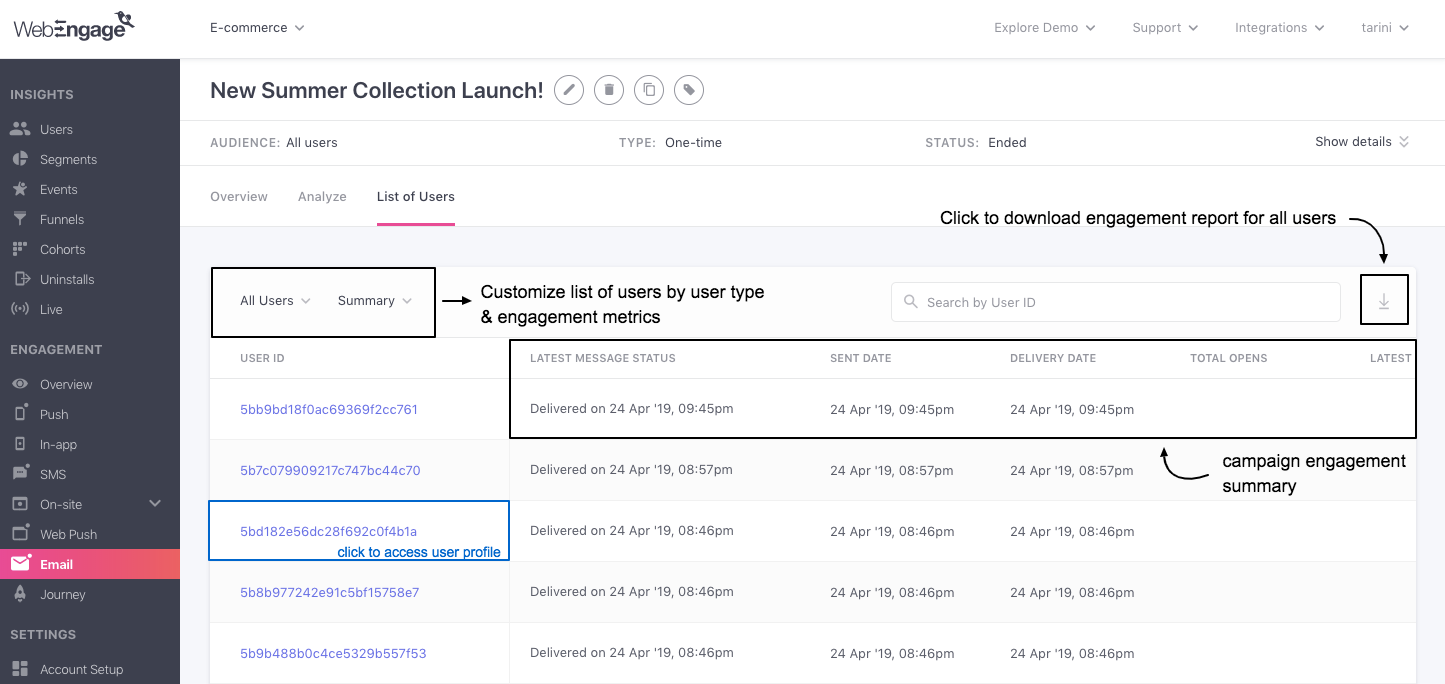Open the Explore Demo dropdown
1445x684 pixels.
pos(1044,28)
